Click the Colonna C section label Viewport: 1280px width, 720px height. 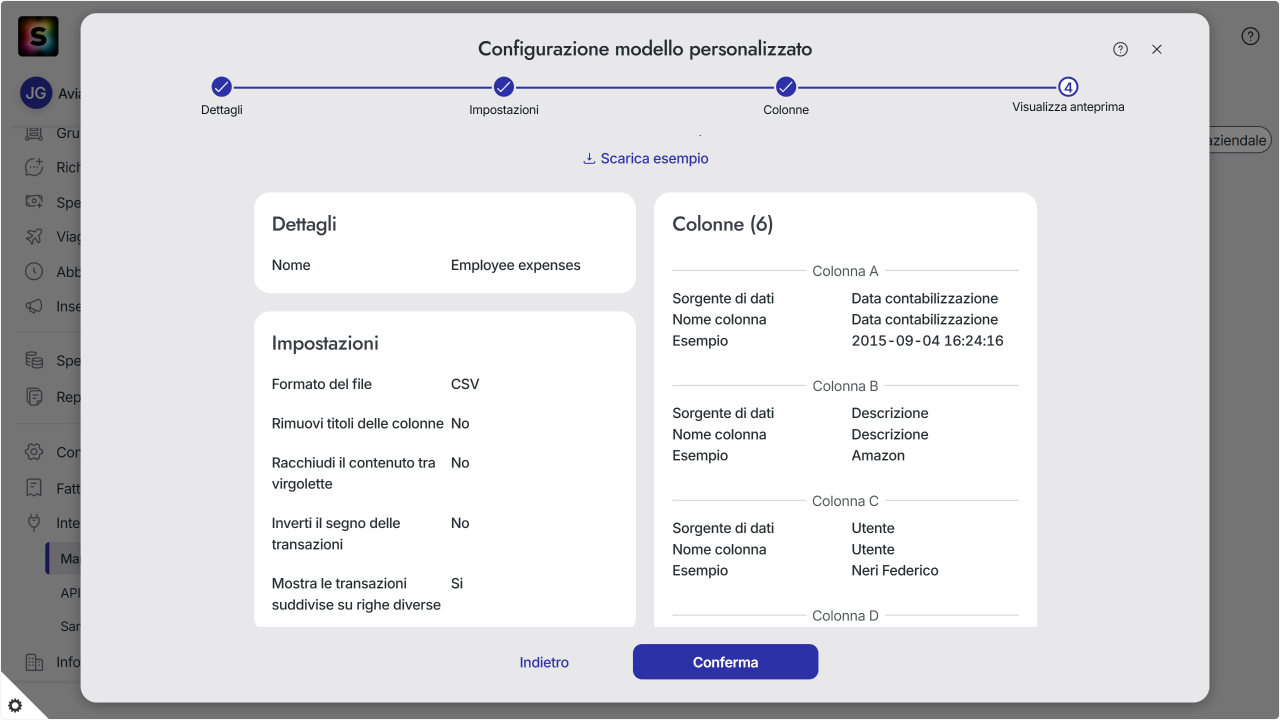845,501
